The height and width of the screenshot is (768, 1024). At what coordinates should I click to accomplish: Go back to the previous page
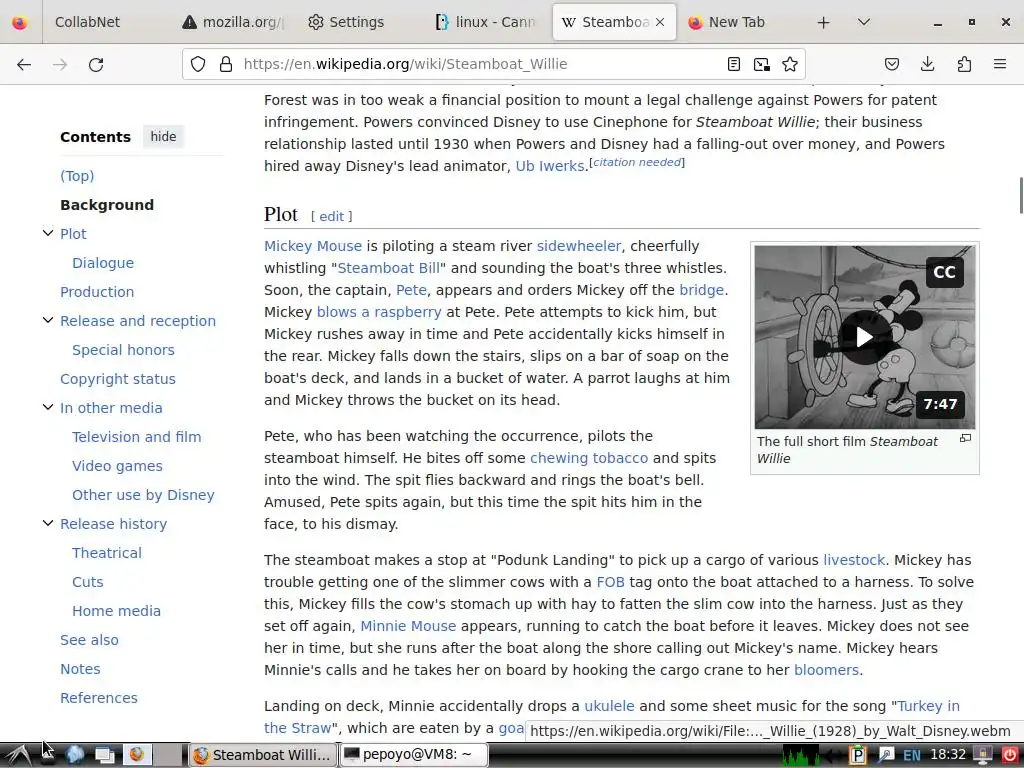point(24,64)
